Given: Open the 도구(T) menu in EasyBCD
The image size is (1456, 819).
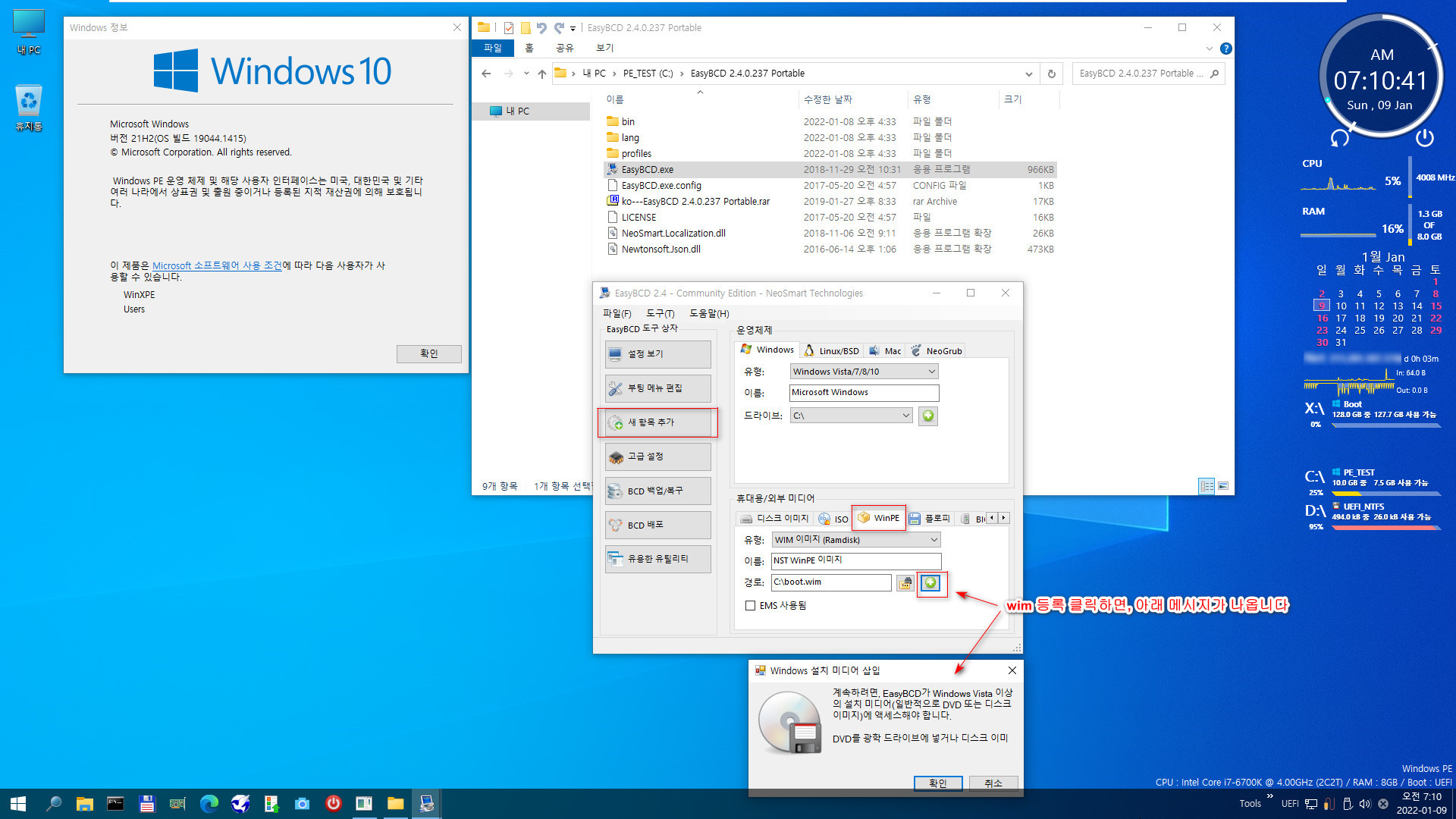Looking at the screenshot, I should 660,313.
